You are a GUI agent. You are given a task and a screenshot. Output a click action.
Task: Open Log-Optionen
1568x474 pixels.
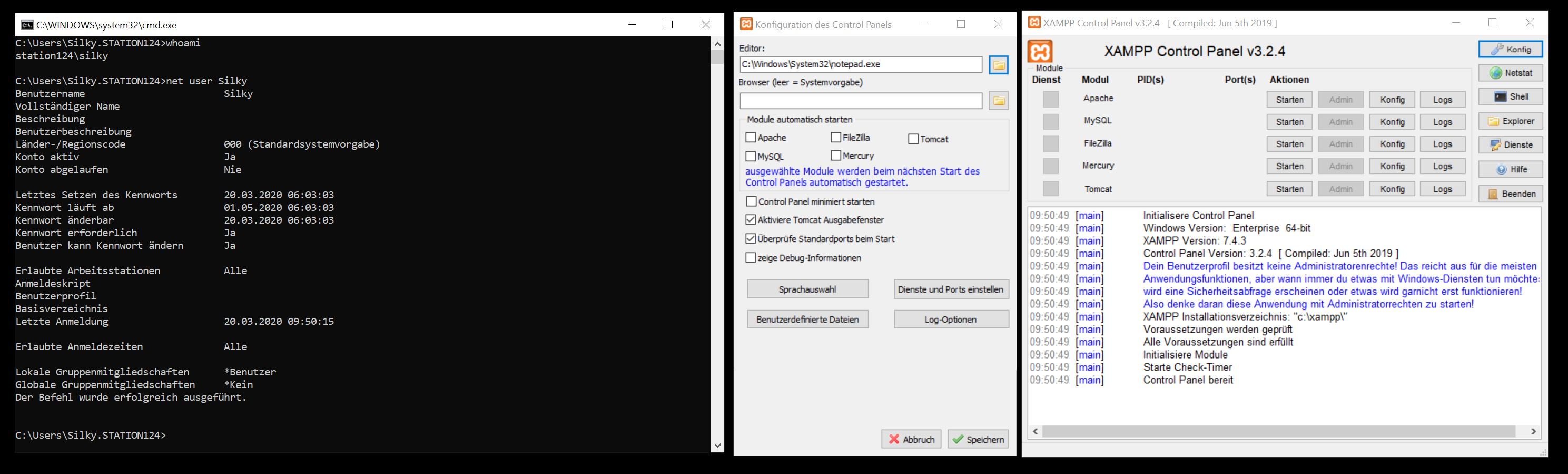click(x=951, y=319)
